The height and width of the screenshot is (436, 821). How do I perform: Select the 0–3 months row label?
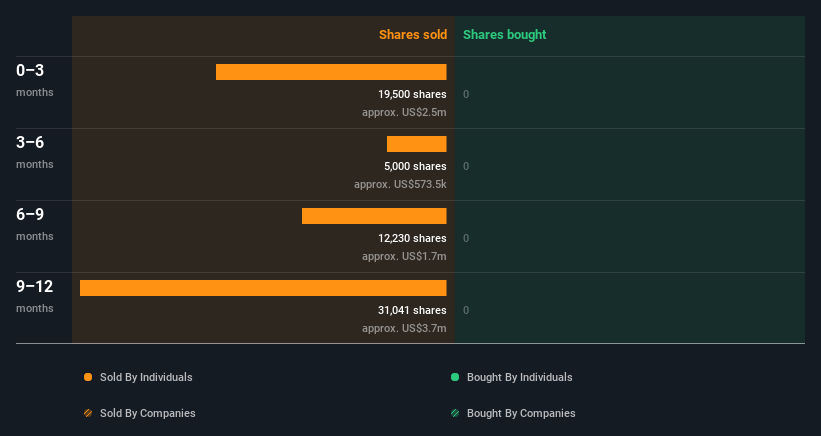[35, 80]
